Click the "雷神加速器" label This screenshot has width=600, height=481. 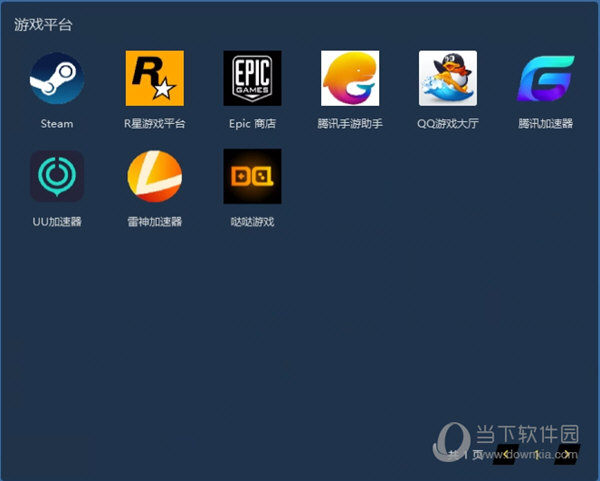[x=155, y=222]
